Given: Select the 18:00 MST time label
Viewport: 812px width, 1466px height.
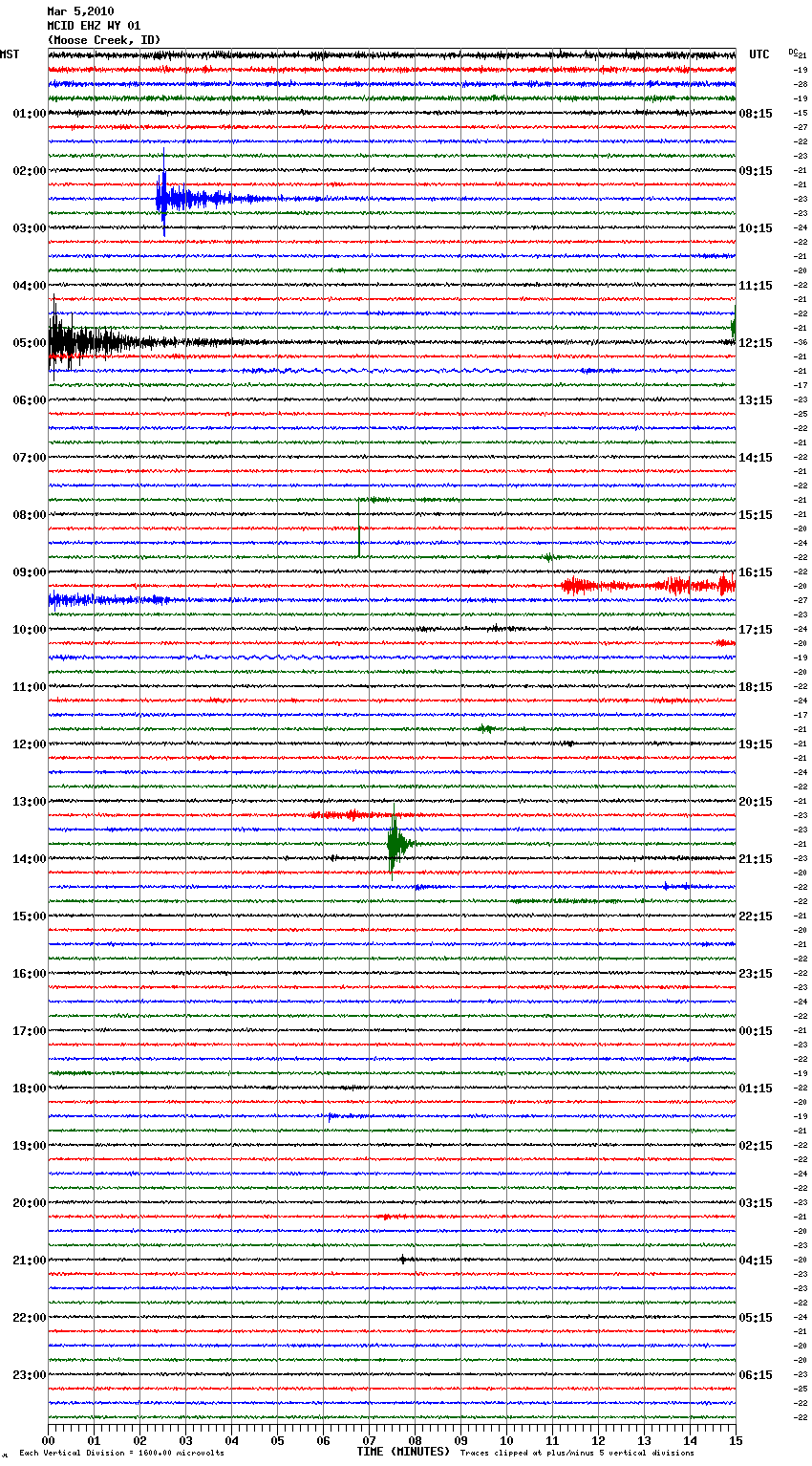Looking at the screenshot, I should (30, 1089).
